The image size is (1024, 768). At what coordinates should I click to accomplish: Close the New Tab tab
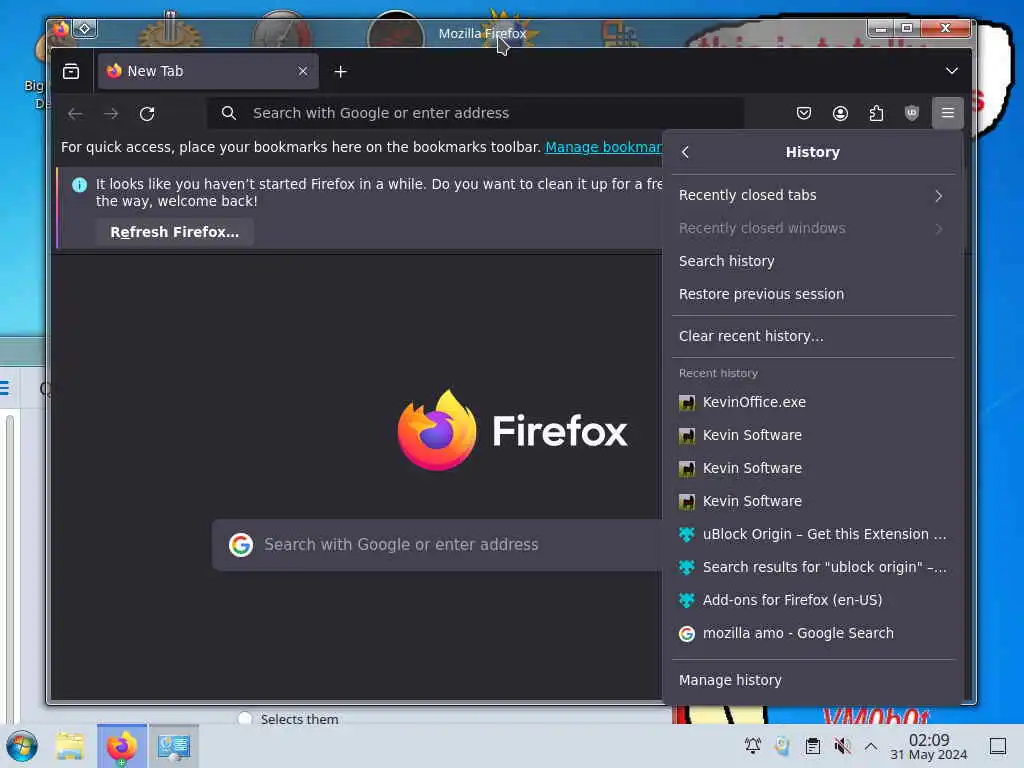tap(302, 71)
